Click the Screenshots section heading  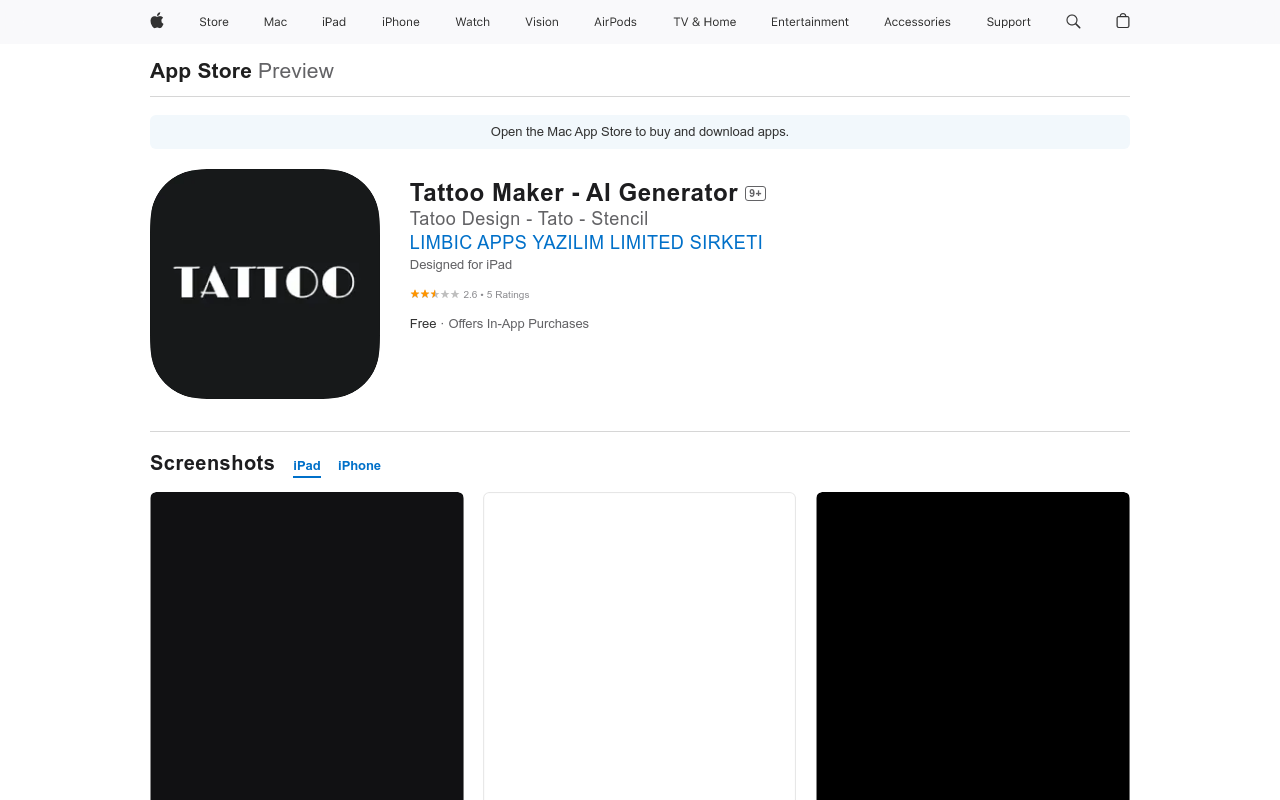click(212, 463)
